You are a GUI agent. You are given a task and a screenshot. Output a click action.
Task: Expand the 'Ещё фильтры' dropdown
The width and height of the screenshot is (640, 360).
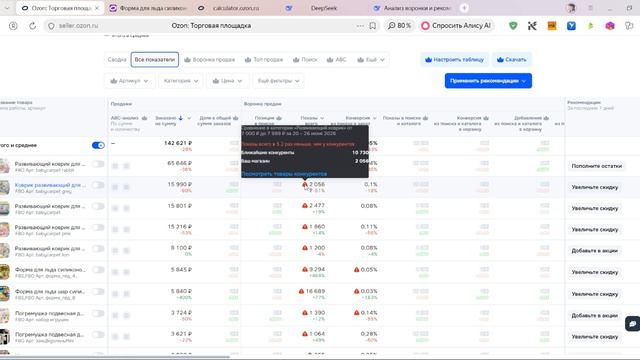click(x=278, y=81)
